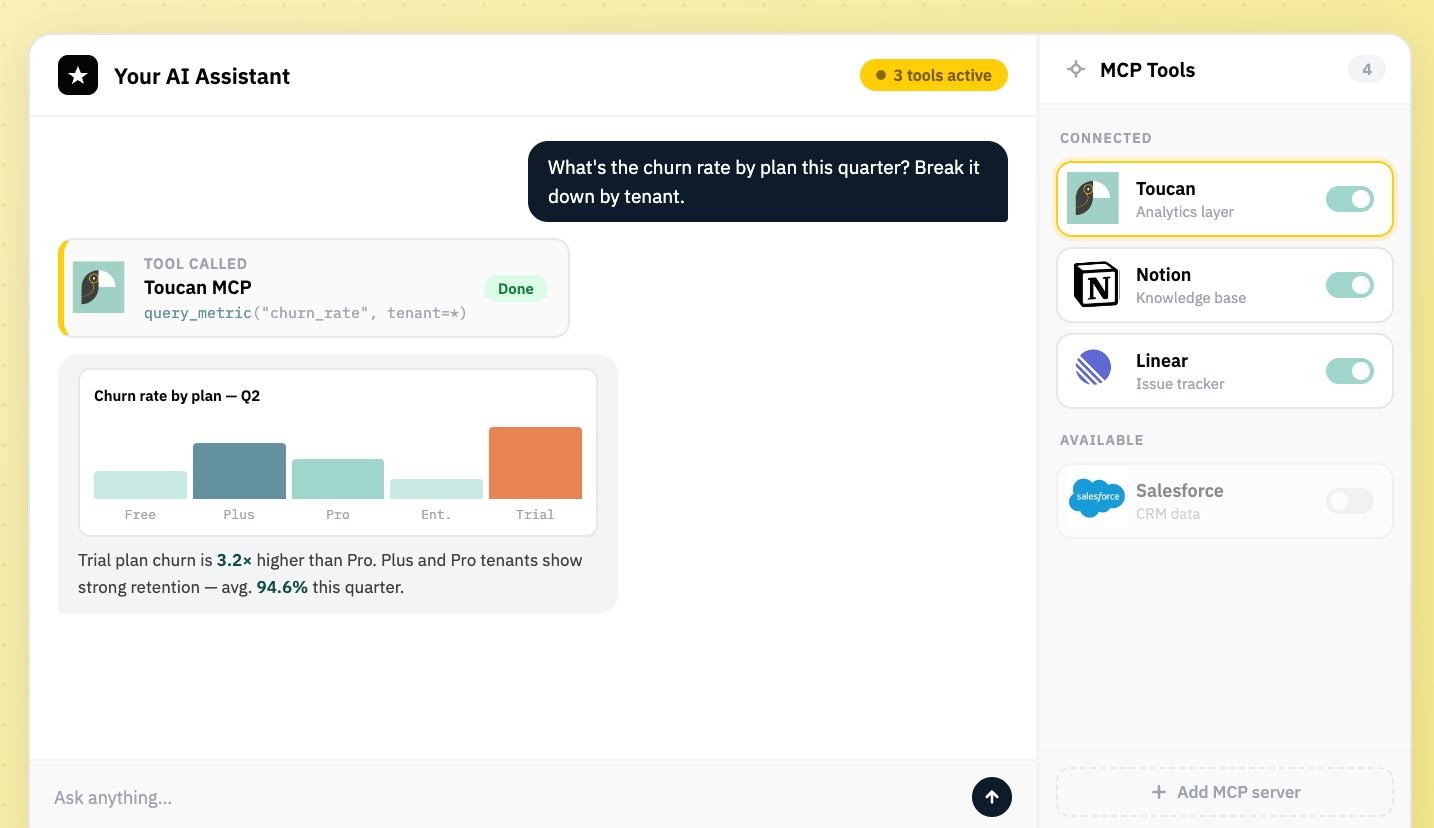Click the MCP Tools panel heading
This screenshot has height=828, width=1434.
[1148, 70]
